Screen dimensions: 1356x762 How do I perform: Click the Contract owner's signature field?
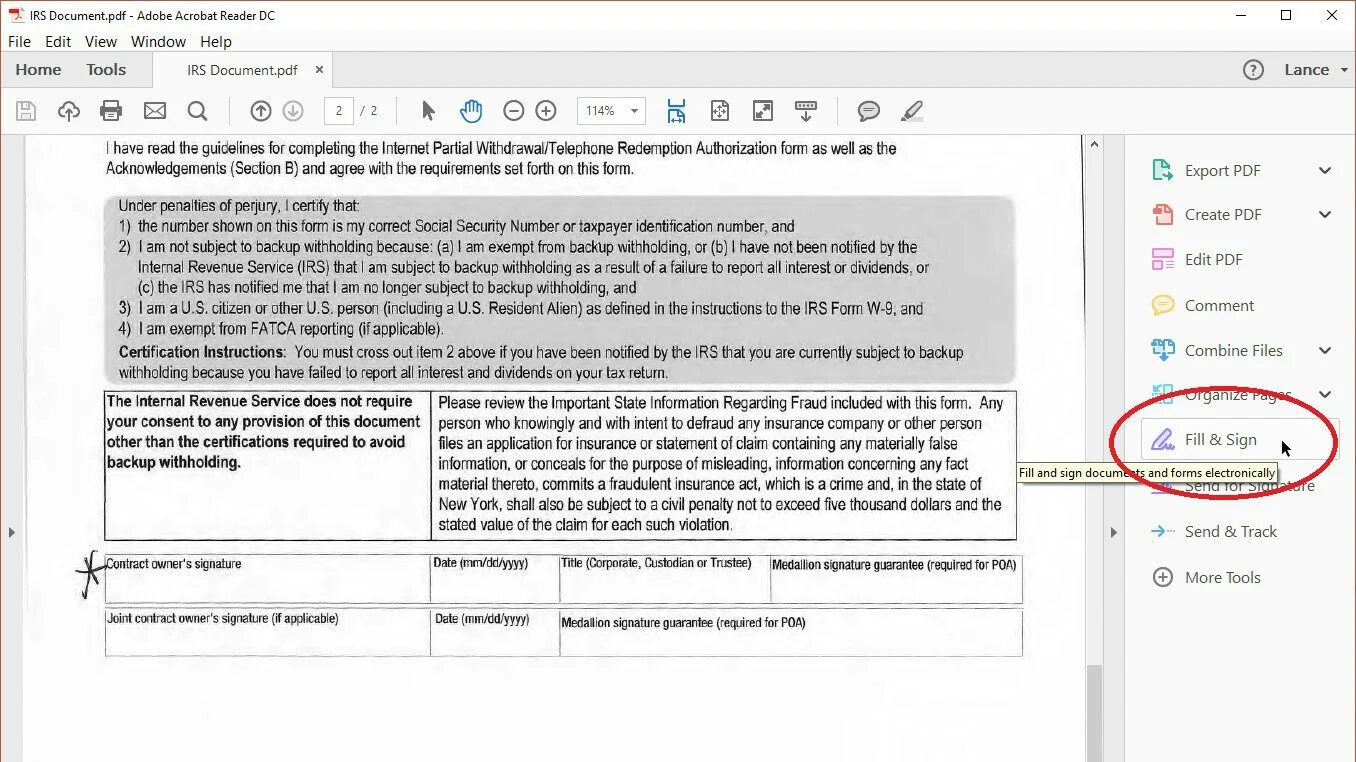tap(267, 579)
